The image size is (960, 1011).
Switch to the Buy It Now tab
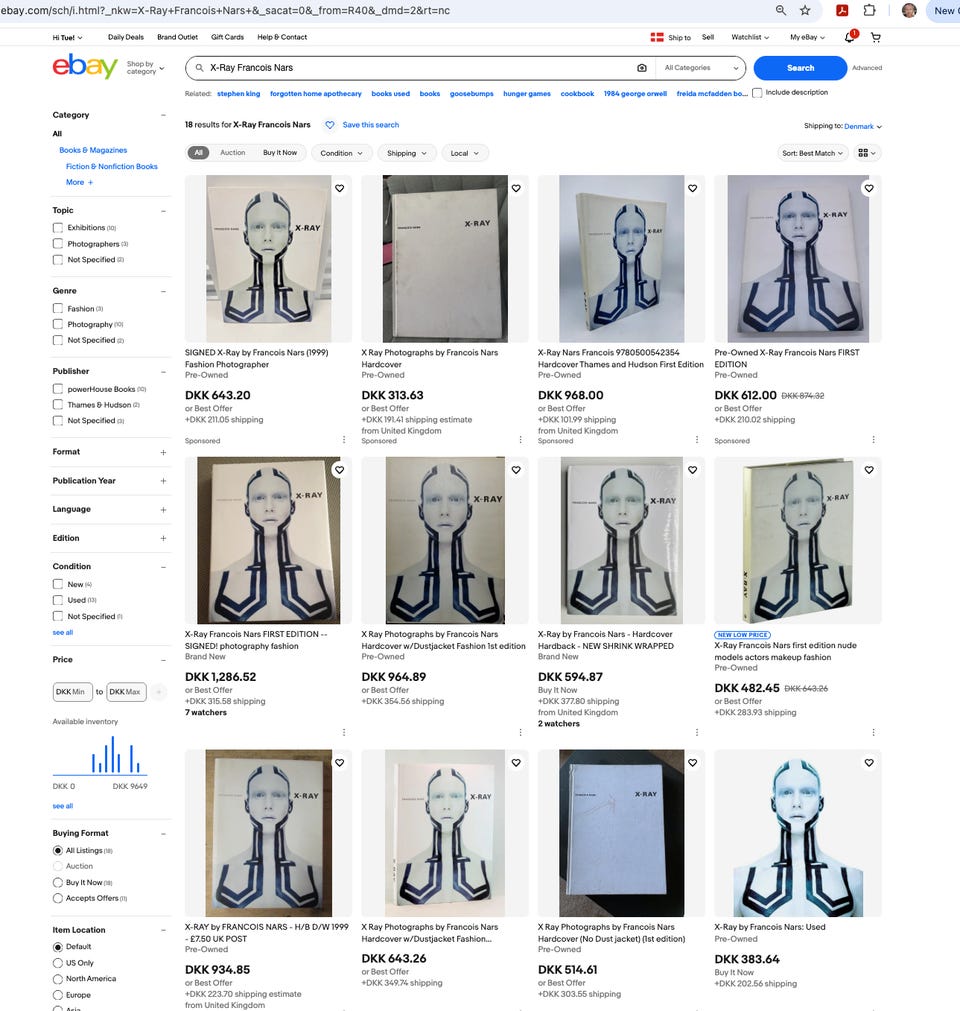(x=280, y=153)
